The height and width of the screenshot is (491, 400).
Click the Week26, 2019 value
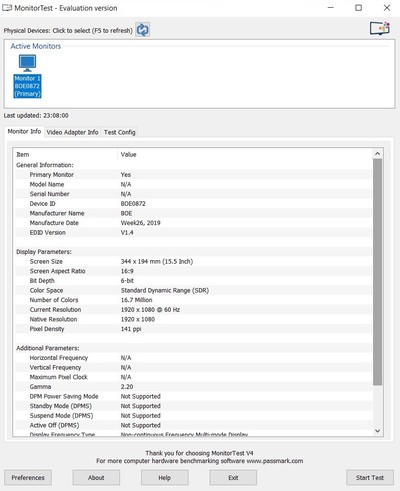point(140,223)
